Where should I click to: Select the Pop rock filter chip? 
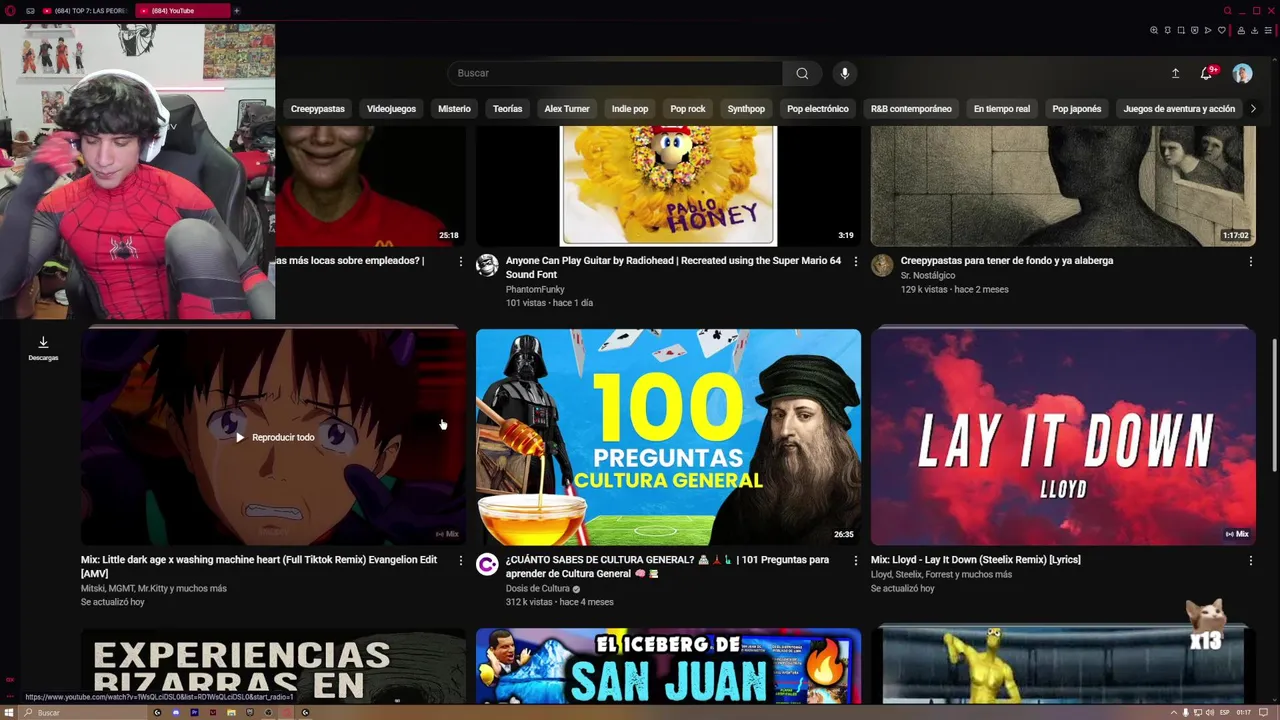coord(688,109)
